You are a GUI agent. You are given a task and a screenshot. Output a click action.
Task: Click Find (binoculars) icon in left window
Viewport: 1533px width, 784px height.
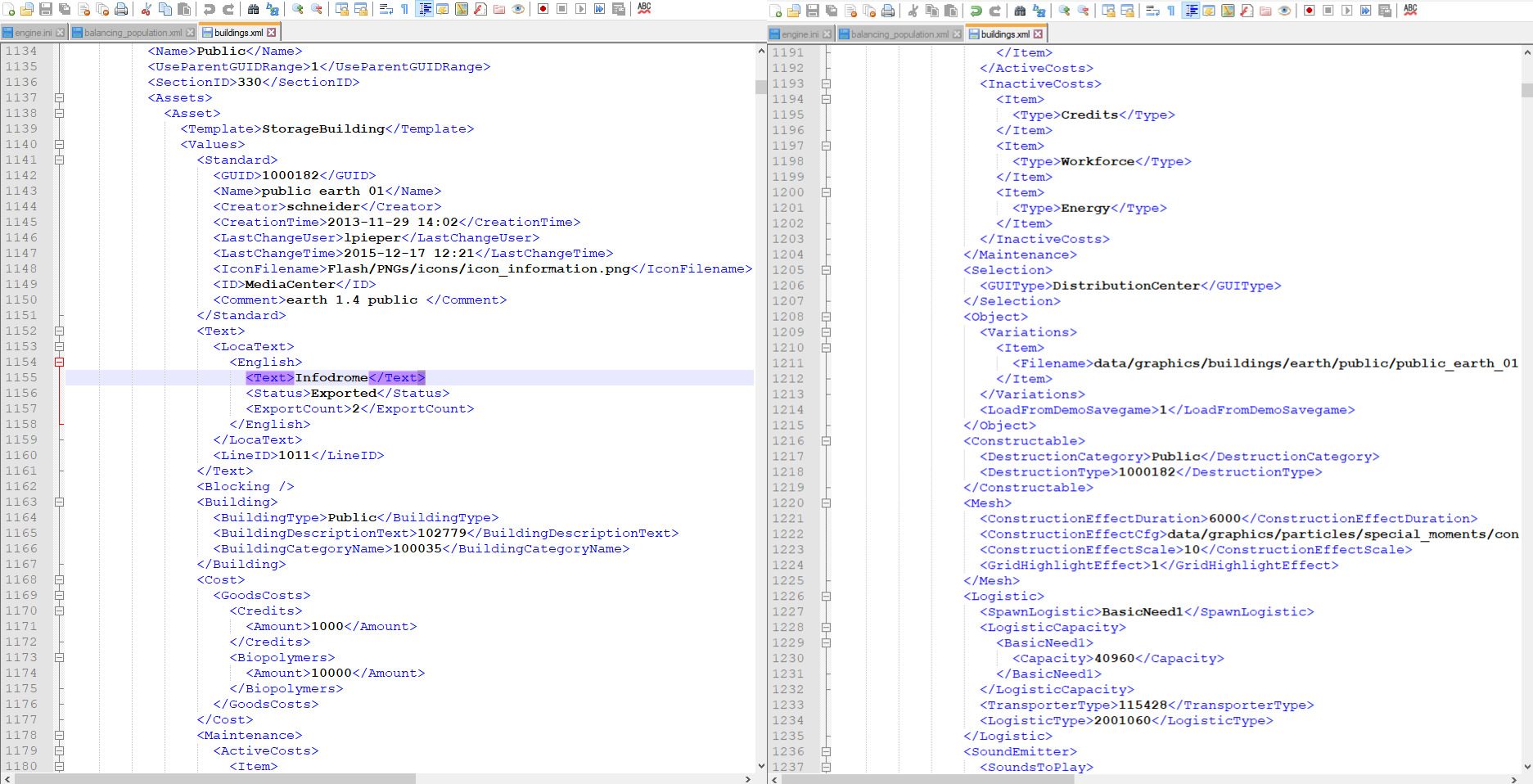pos(253,9)
